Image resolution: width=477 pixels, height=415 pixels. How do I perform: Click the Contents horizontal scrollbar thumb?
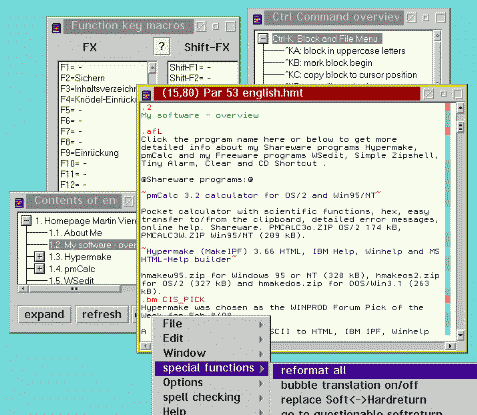[75, 289]
